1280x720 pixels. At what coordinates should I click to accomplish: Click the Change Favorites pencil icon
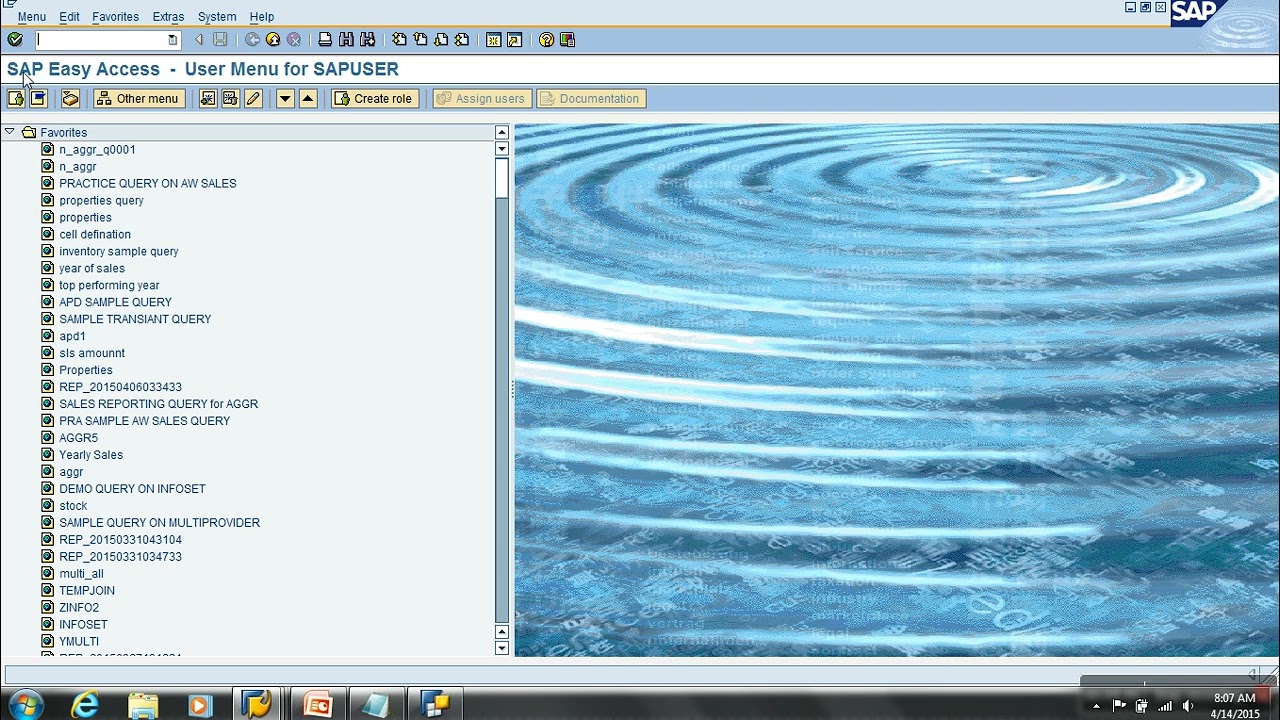[253, 98]
